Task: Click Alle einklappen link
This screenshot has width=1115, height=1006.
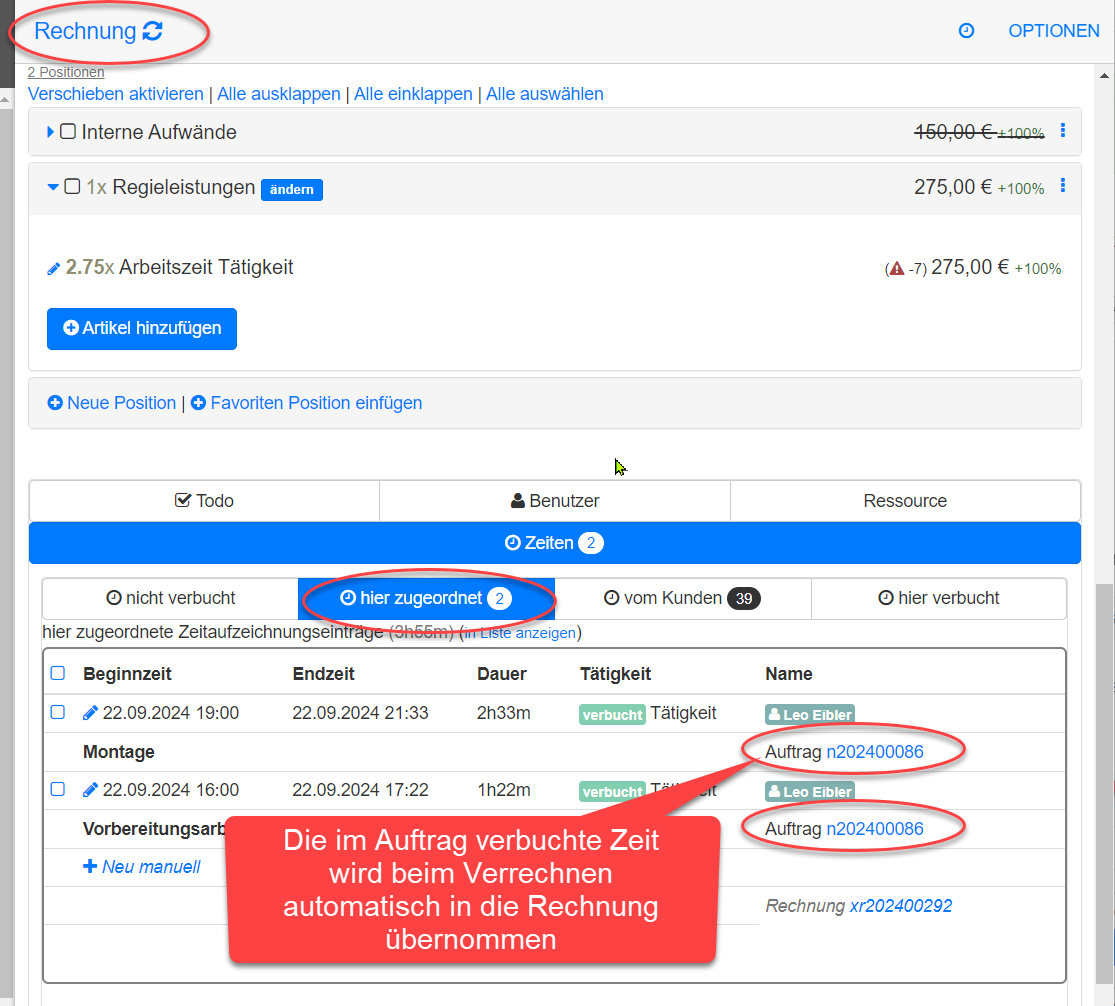Action: pos(413,94)
